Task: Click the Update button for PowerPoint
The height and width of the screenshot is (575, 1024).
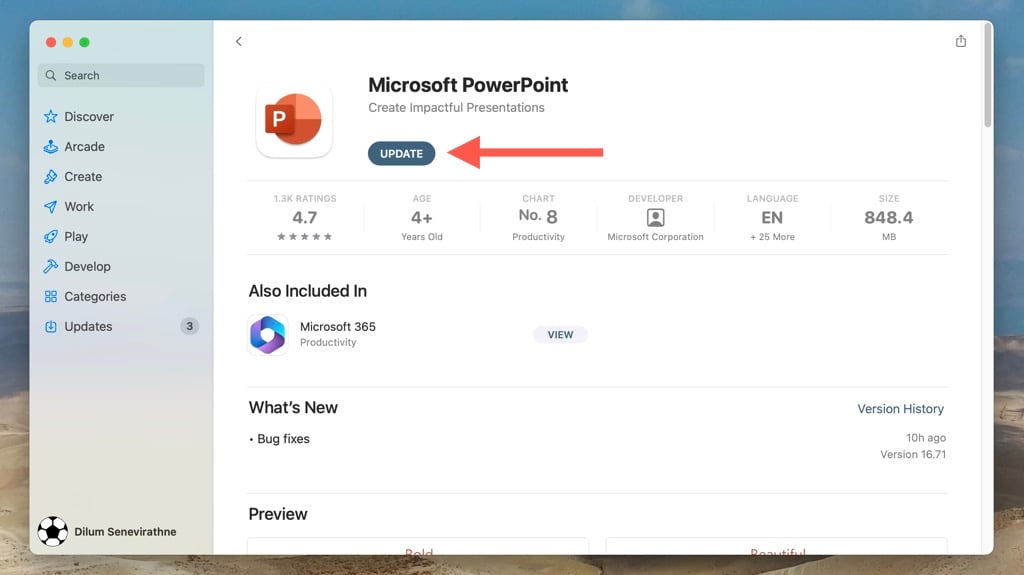Action: pyautogui.click(x=401, y=153)
